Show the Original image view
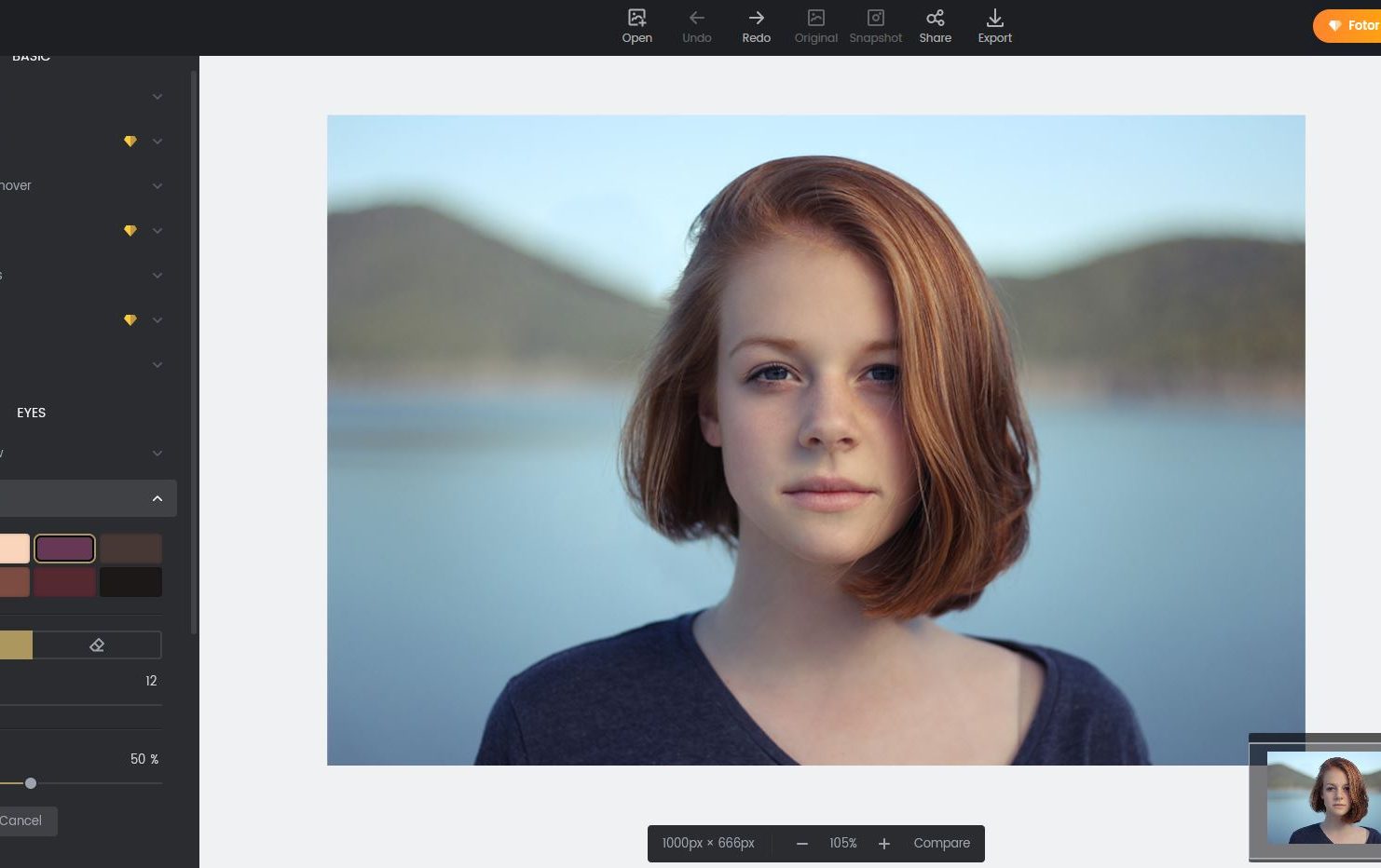Image resolution: width=1381 pixels, height=868 pixels. point(815,26)
